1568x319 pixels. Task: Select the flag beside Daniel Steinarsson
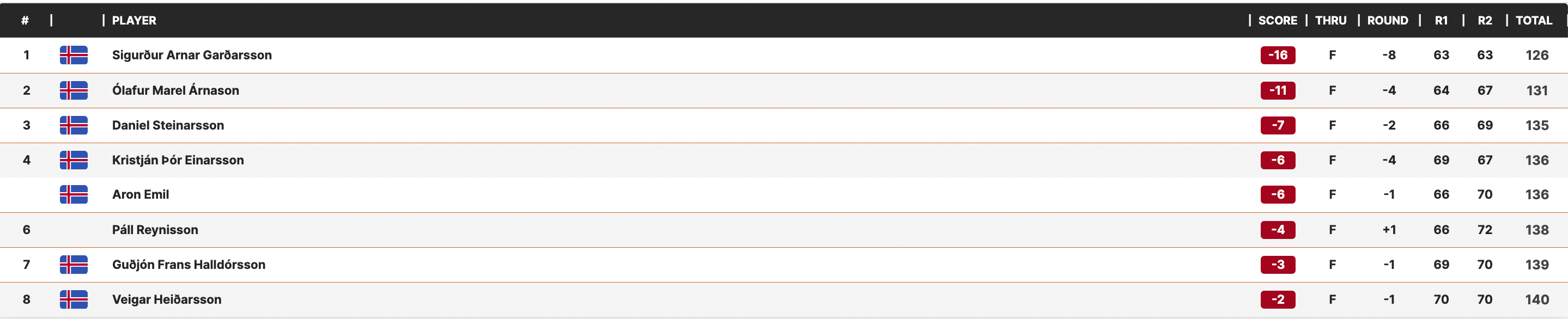pos(74,125)
